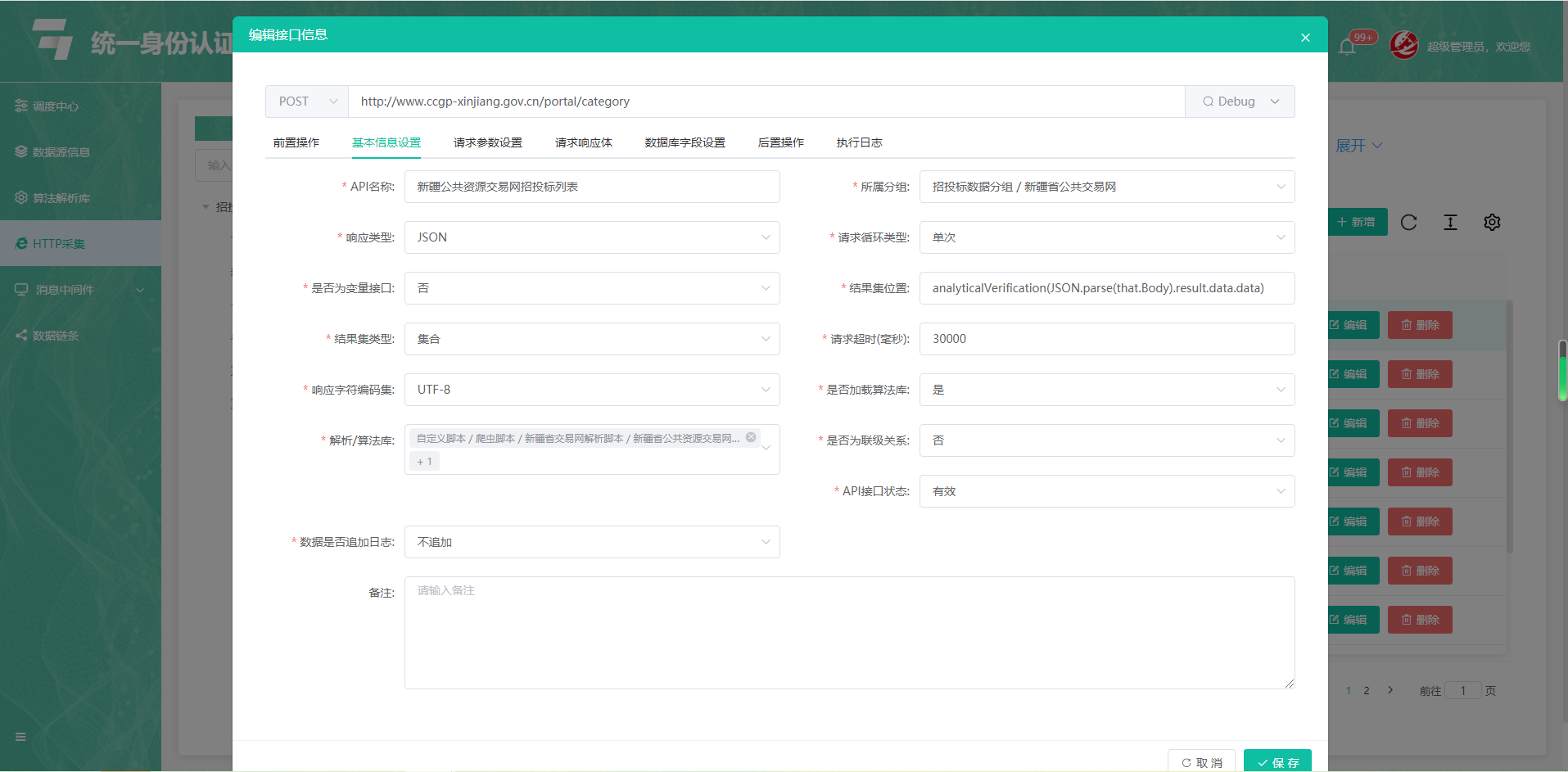Open the 响应类型 JSON dropdown
The height and width of the screenshot is (772, 1568).
coord(592,237)
